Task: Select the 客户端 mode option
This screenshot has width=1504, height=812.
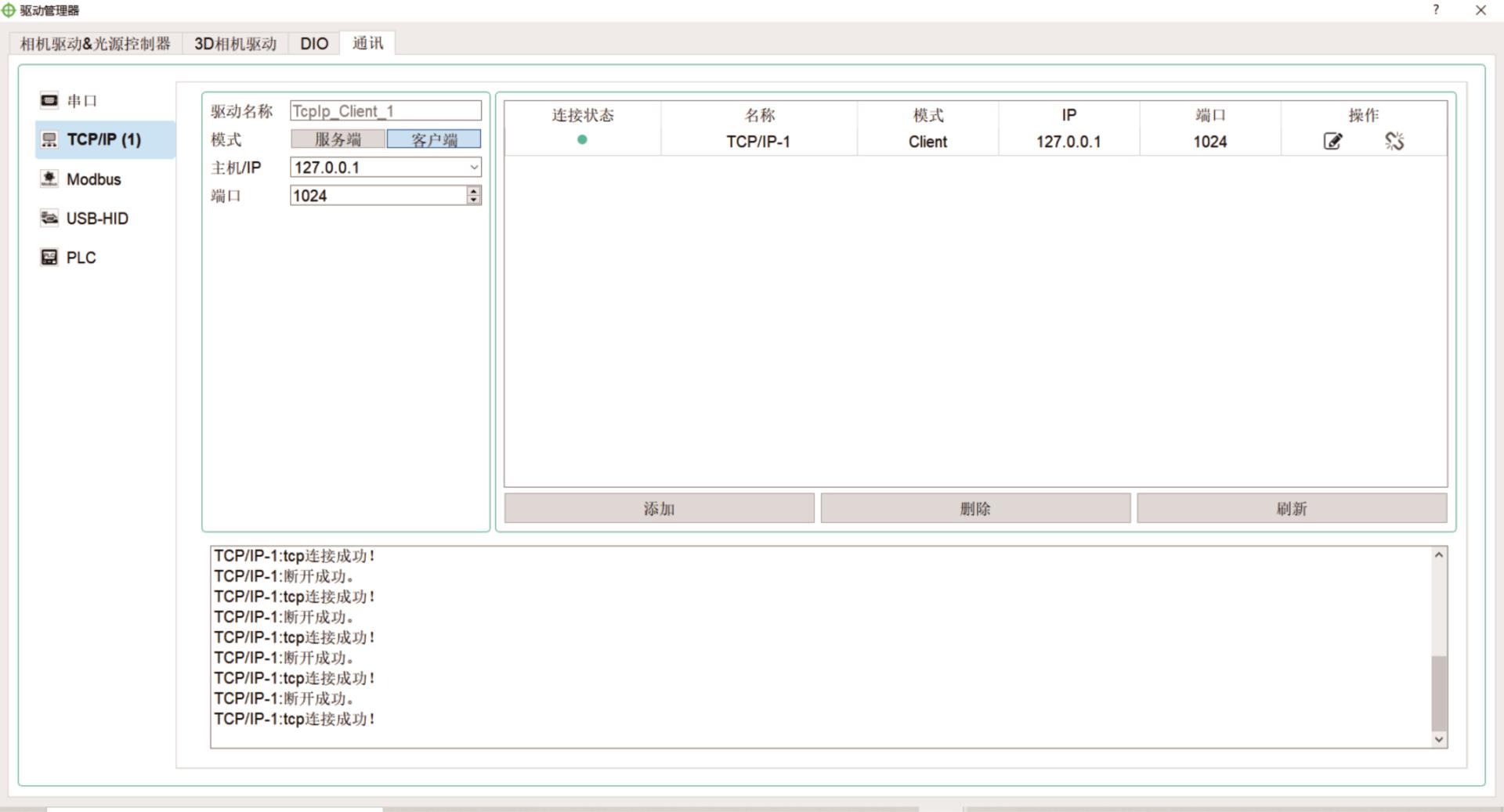Action: click(x=433, y=139)
